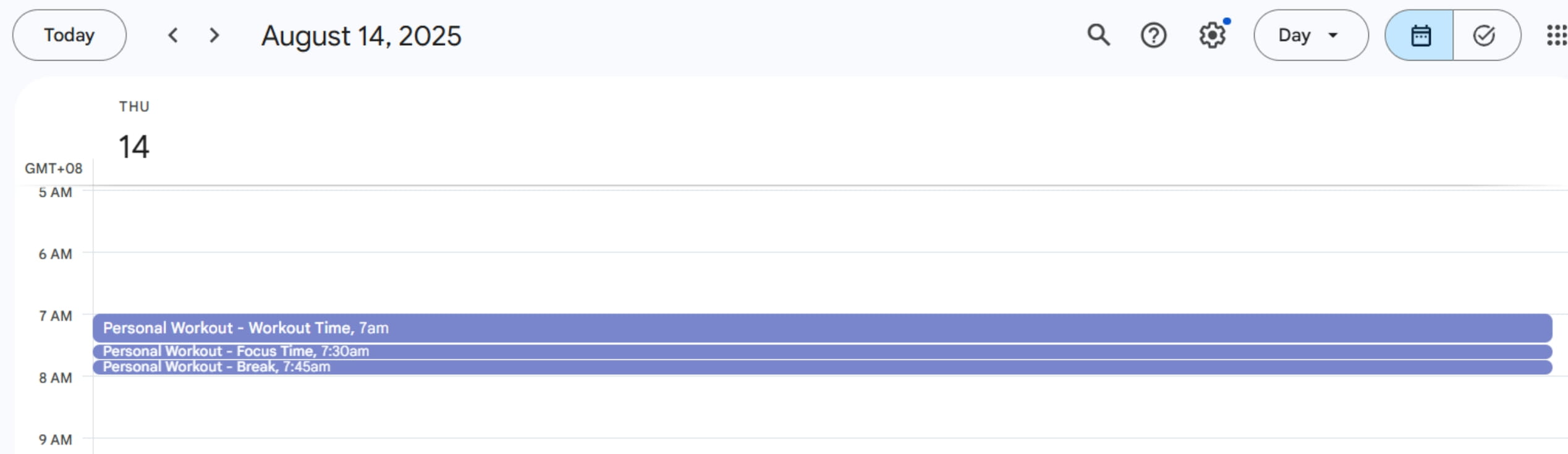Click the Thursday 14 date header

133,146
